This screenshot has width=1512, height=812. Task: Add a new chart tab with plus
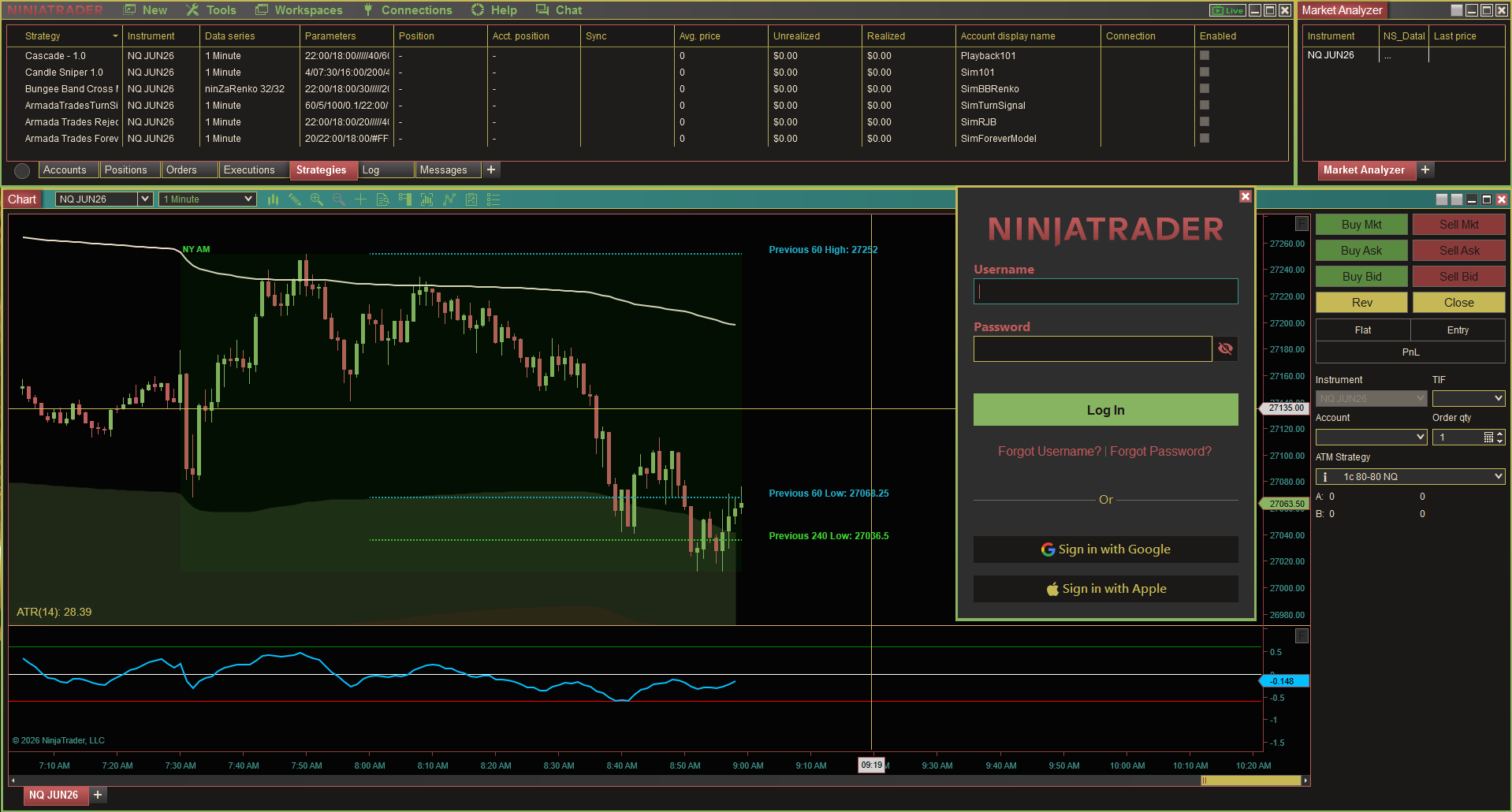pos(98,795)
